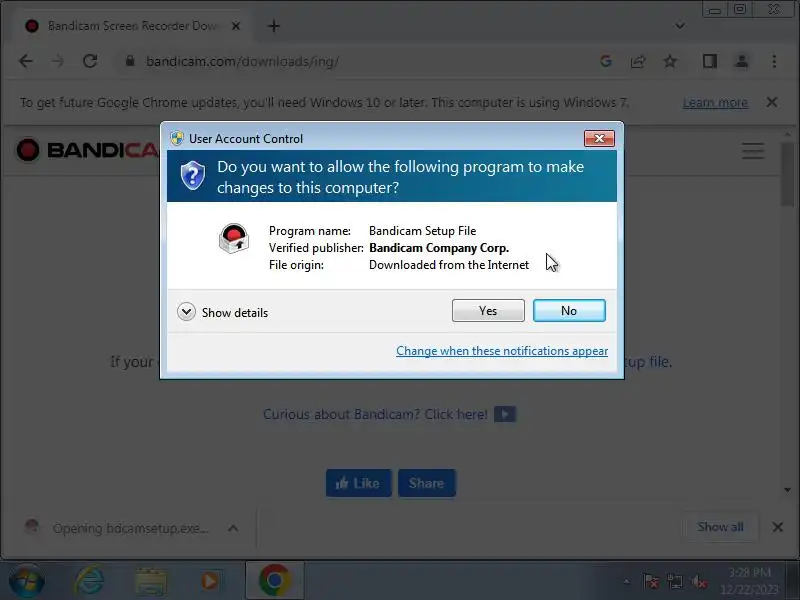
Task: Click the Bandicam setup program icon
Action: click(x=234, y=239)
